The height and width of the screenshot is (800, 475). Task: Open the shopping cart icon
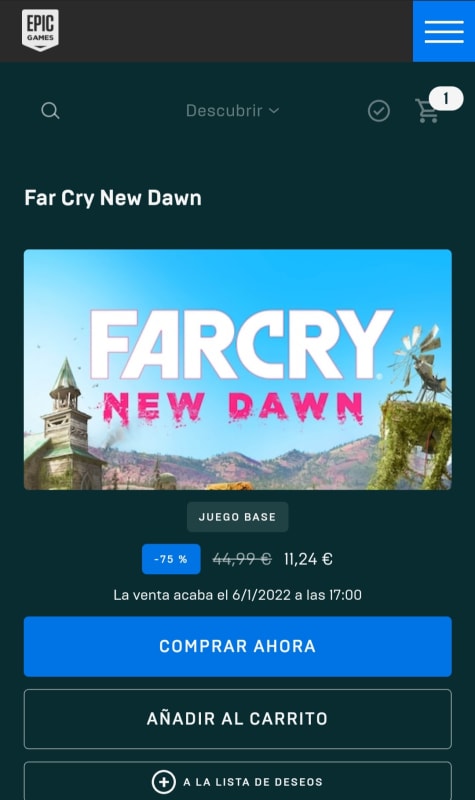point(427,111)
